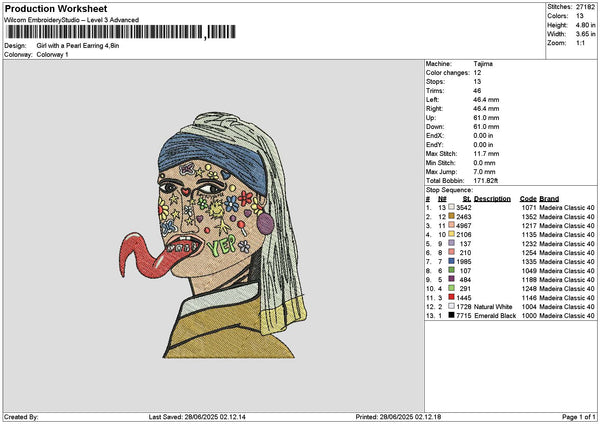The width and height of the screenshot is (600, 424).
Task: Select thread code 1217
Action: point(529,225)
